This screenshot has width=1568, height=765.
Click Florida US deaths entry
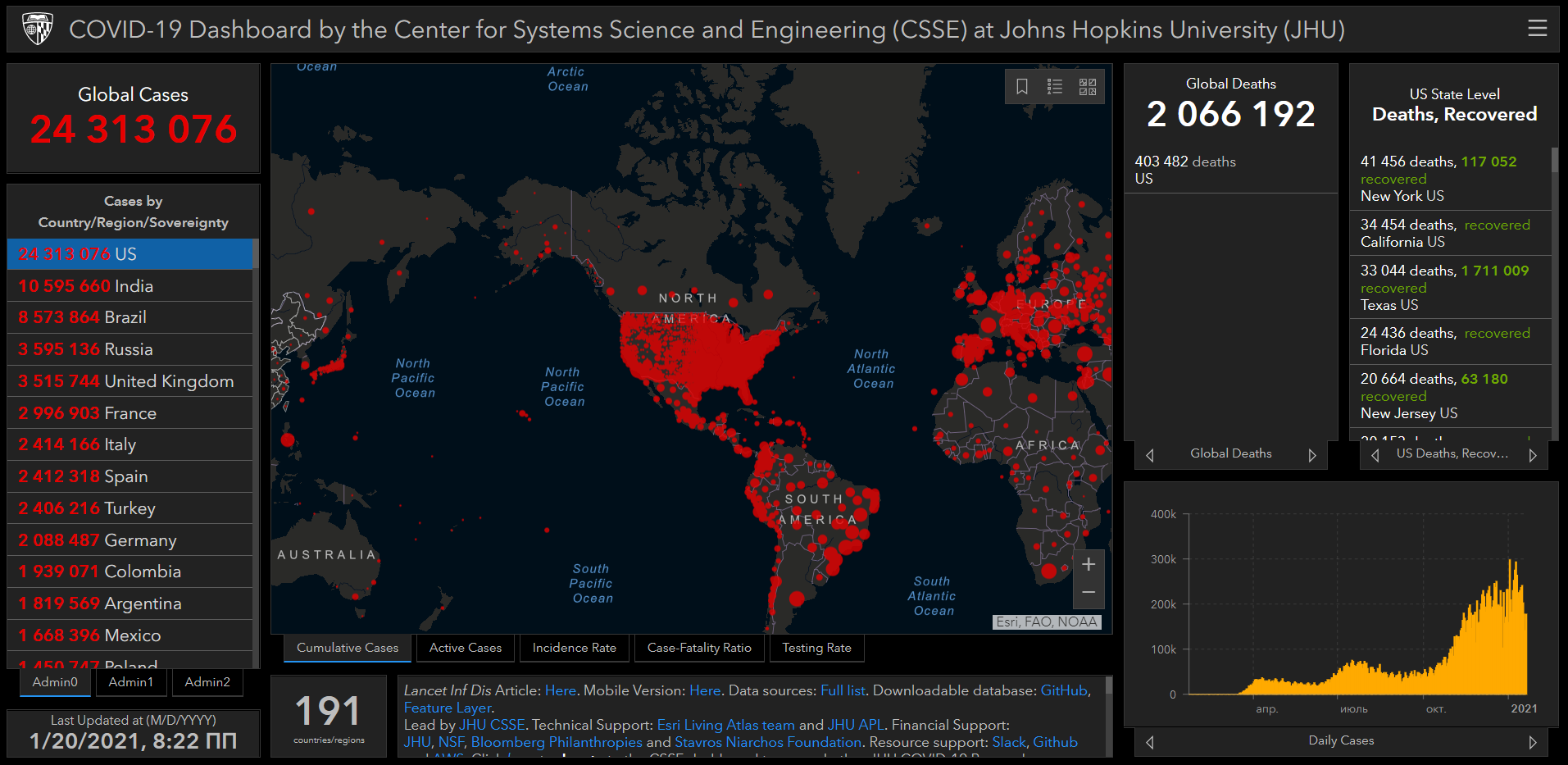(x=1450, y=341)
